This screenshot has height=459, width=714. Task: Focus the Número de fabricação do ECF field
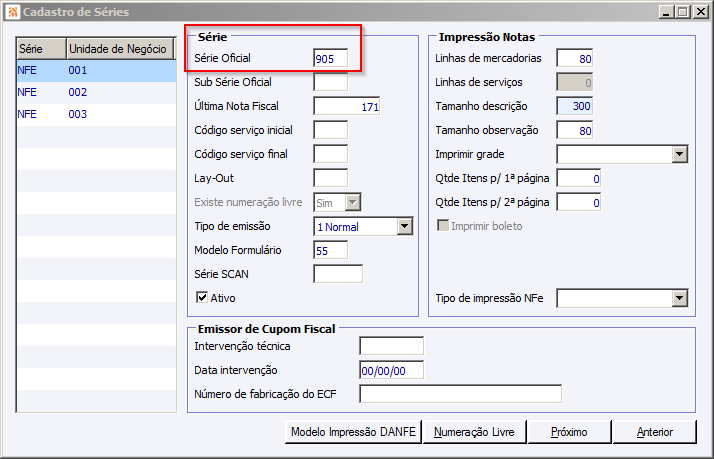click(x=460, y=393)
